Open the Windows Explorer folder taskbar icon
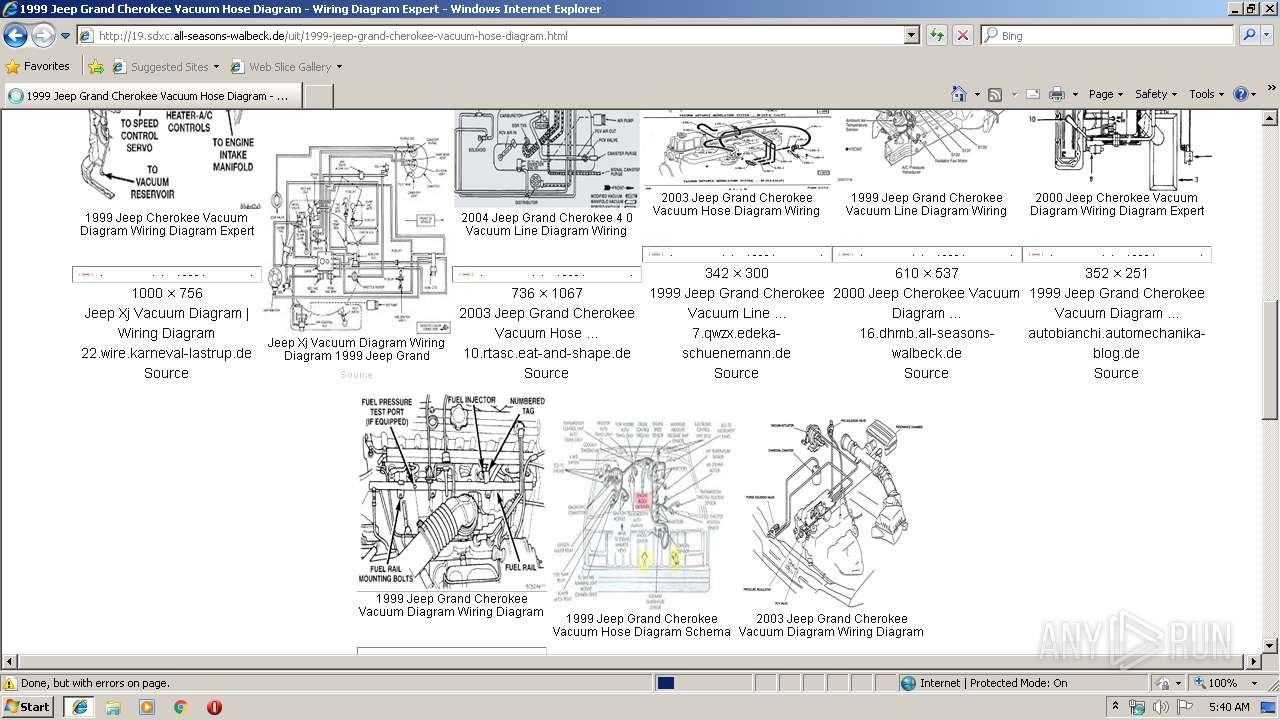This screenshot has width=1280, height=720. 113,707
